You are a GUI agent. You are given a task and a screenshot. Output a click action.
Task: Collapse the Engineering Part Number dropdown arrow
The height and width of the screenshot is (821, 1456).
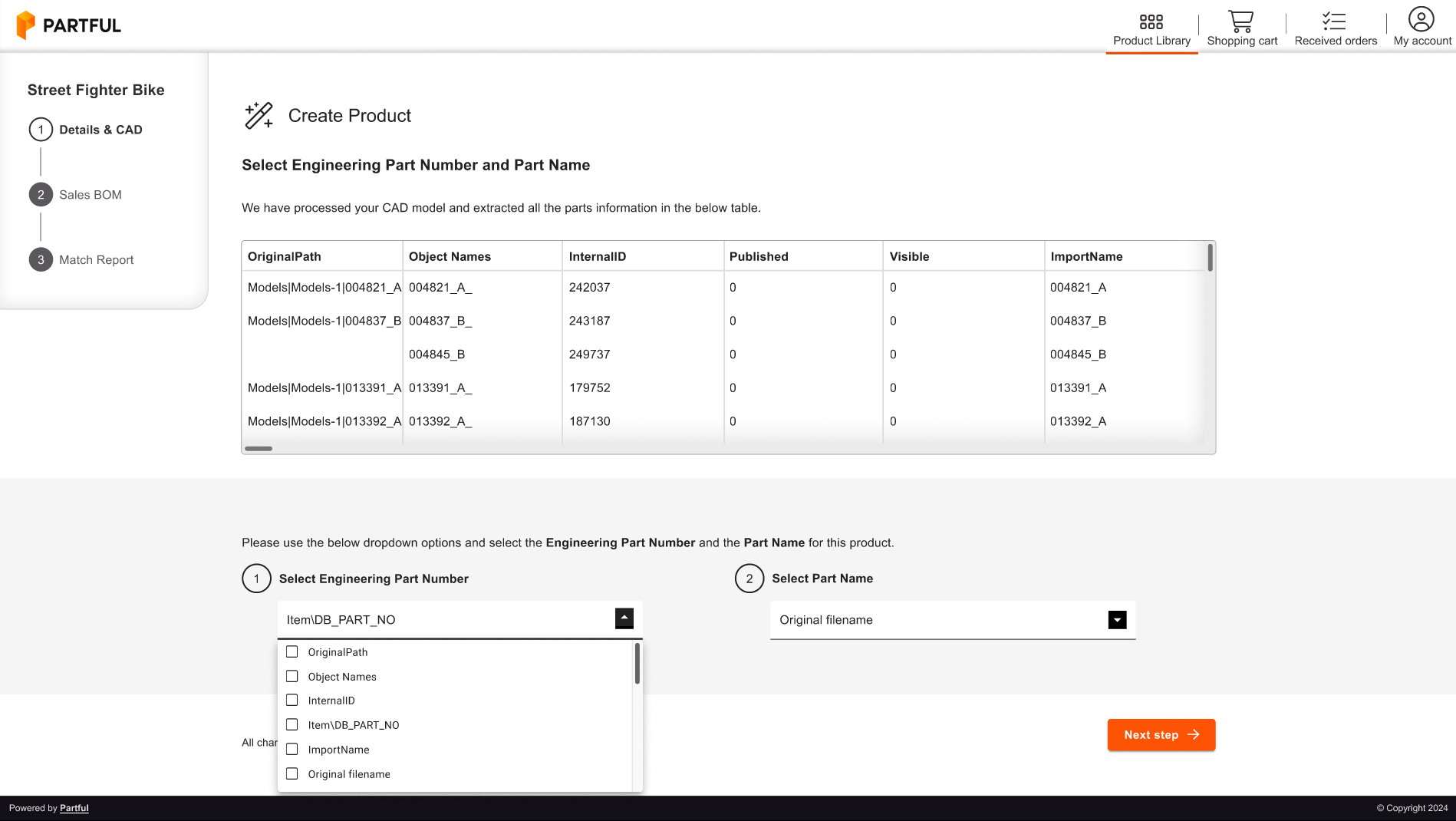[624, 618]
